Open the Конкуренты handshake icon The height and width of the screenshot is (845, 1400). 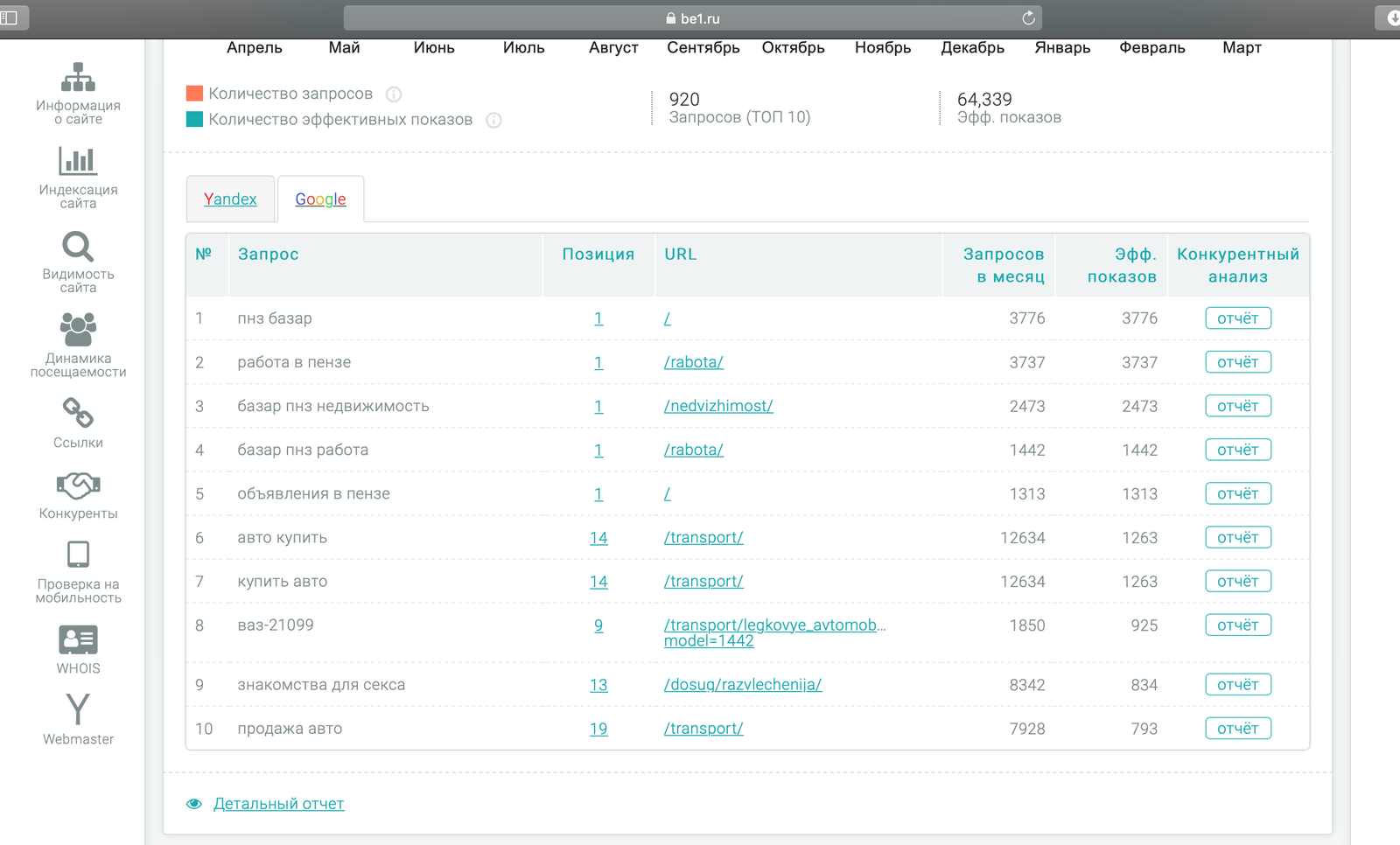point(78,485)
